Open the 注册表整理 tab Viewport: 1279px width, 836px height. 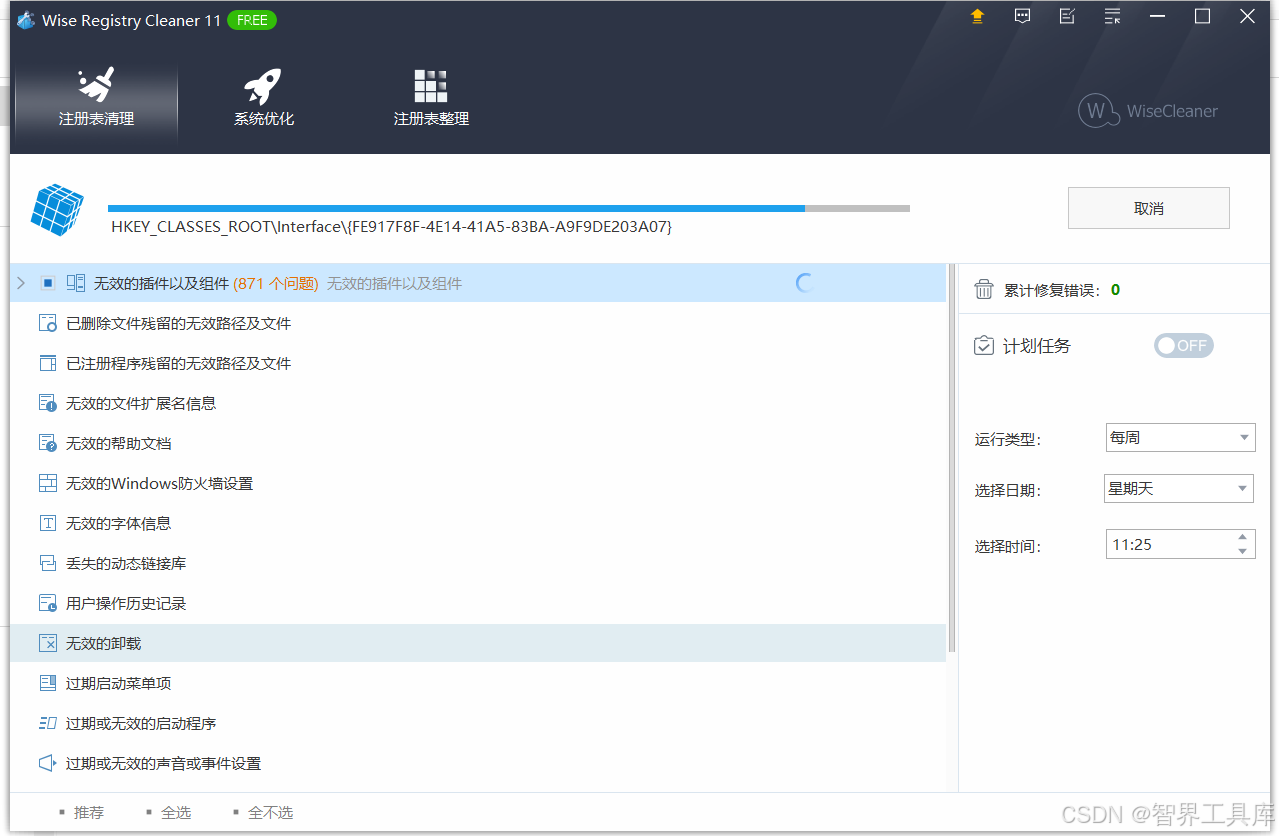431,98
